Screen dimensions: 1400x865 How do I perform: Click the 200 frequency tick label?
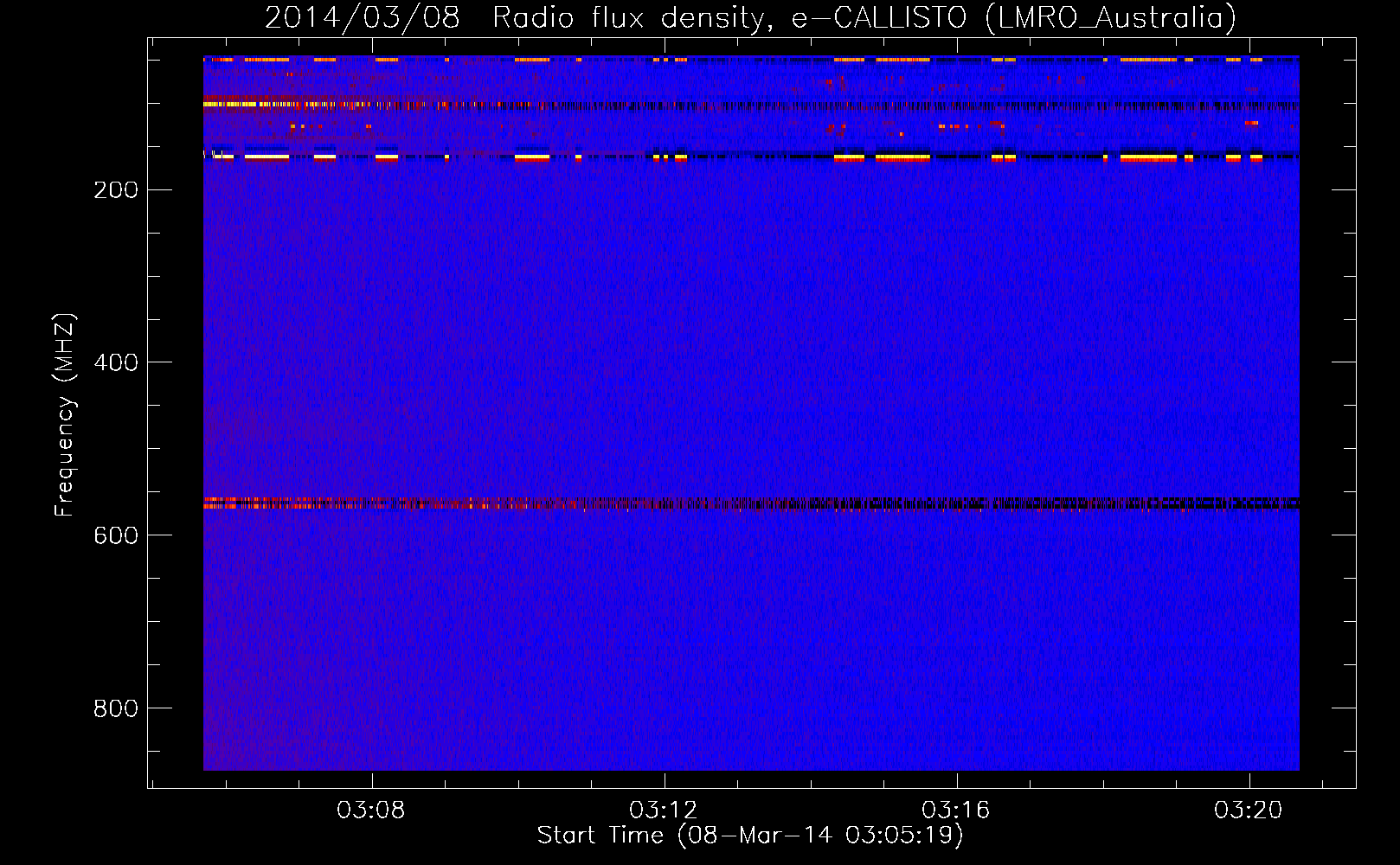click(116, 189)
